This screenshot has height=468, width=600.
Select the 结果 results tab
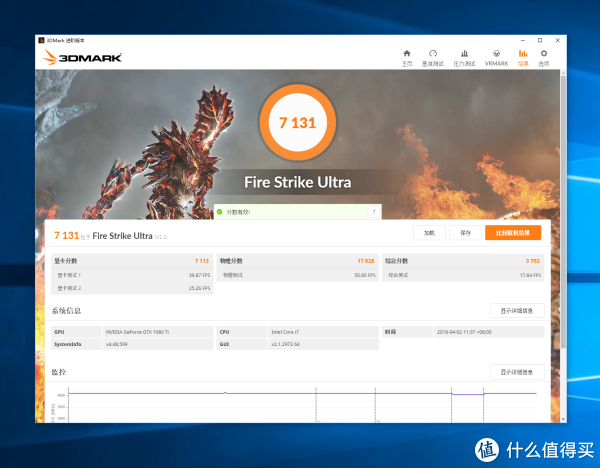tap(523, 58)
